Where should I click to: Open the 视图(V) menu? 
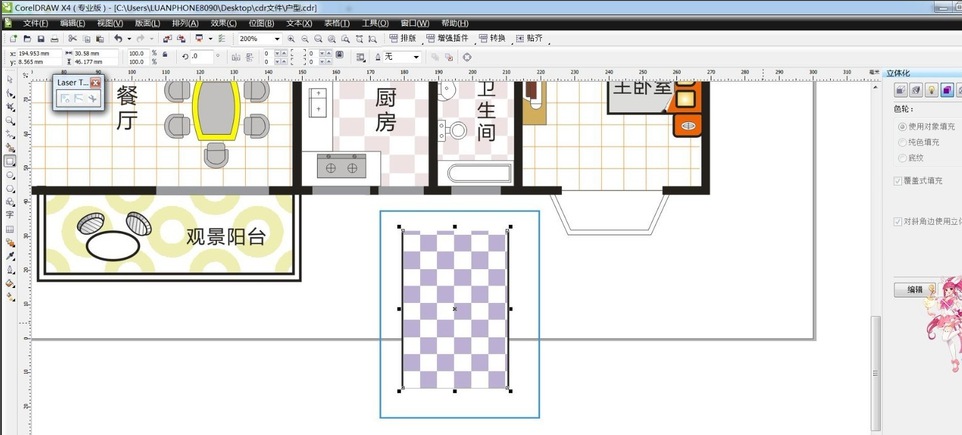click(109, 23)
